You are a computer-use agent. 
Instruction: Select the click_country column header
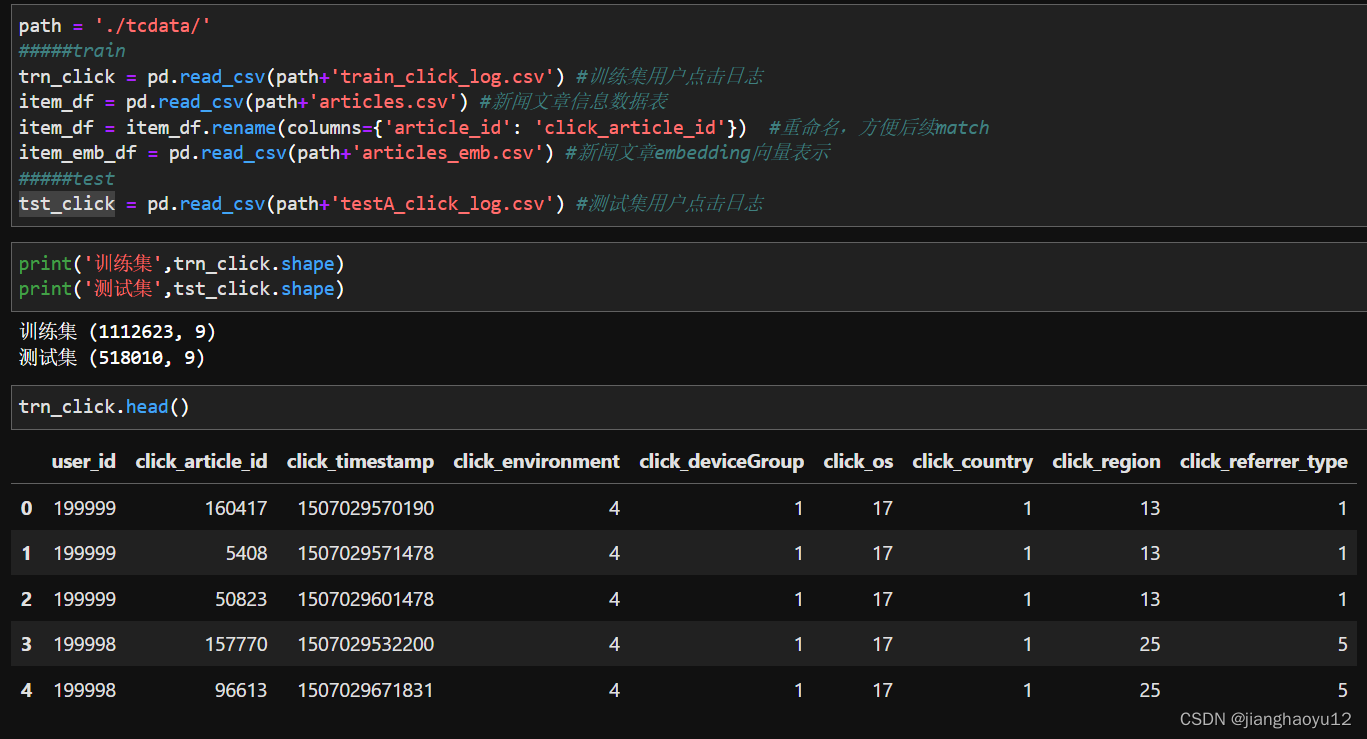point(972,461)
